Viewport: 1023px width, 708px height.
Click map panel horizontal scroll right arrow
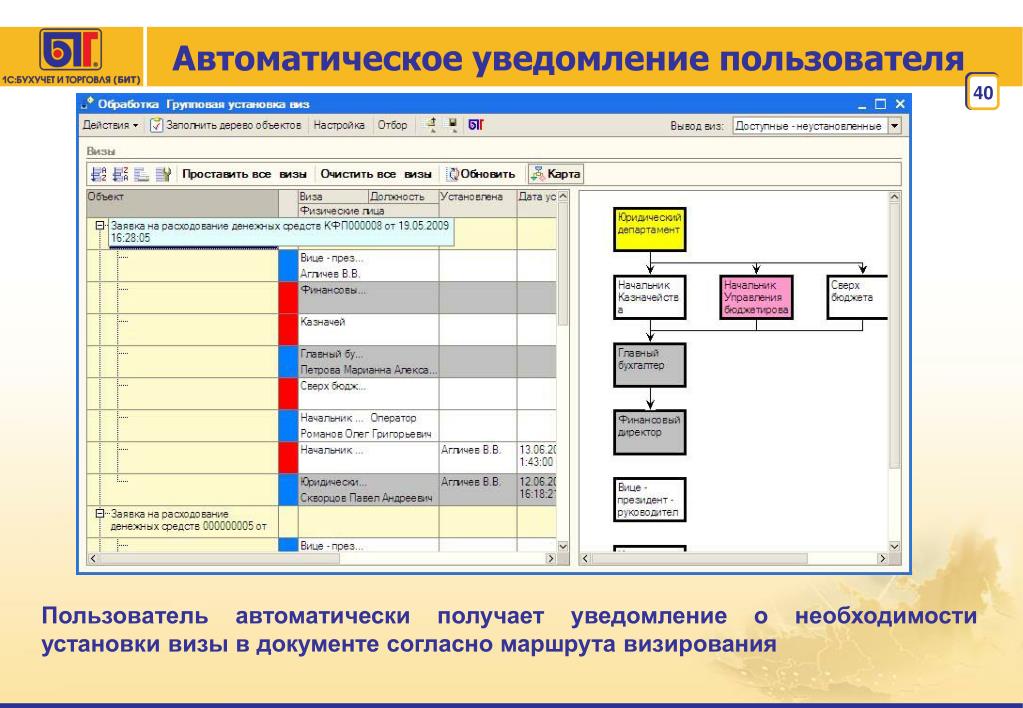(x=882, y=559)
